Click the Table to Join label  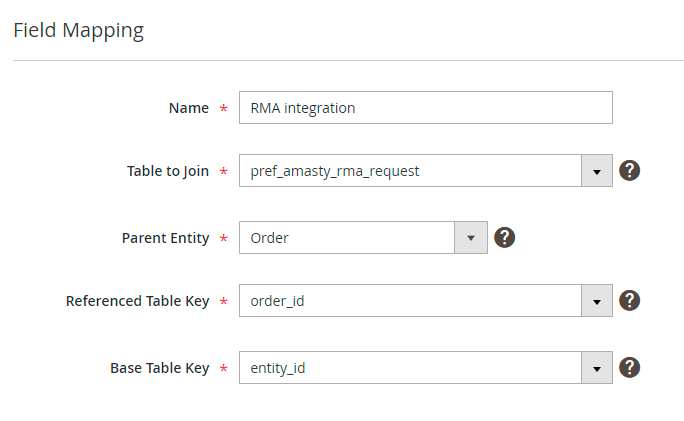point(168,171)
